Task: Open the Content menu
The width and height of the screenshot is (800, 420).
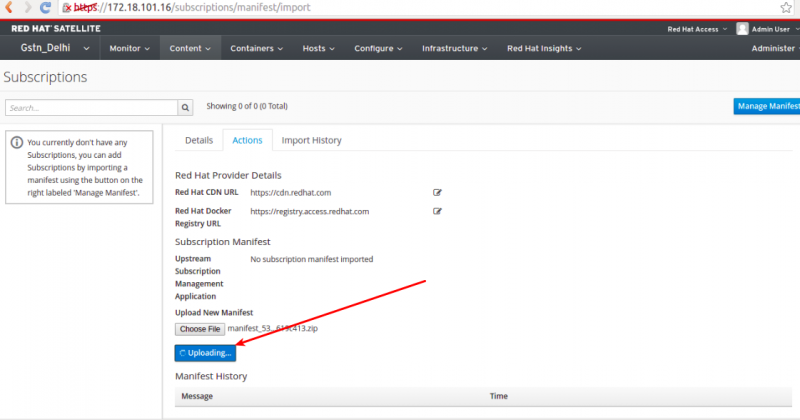Action: [190, 48]
